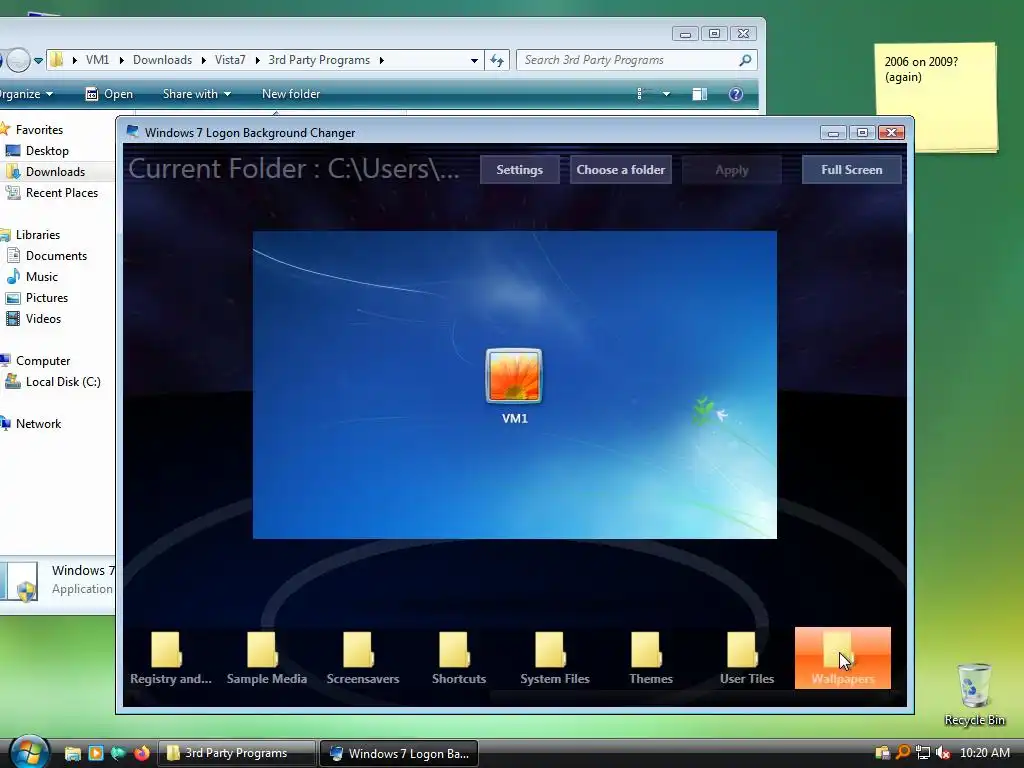Click the Explorer forward navigation button

pyautogui.click(x=18, y=61)
